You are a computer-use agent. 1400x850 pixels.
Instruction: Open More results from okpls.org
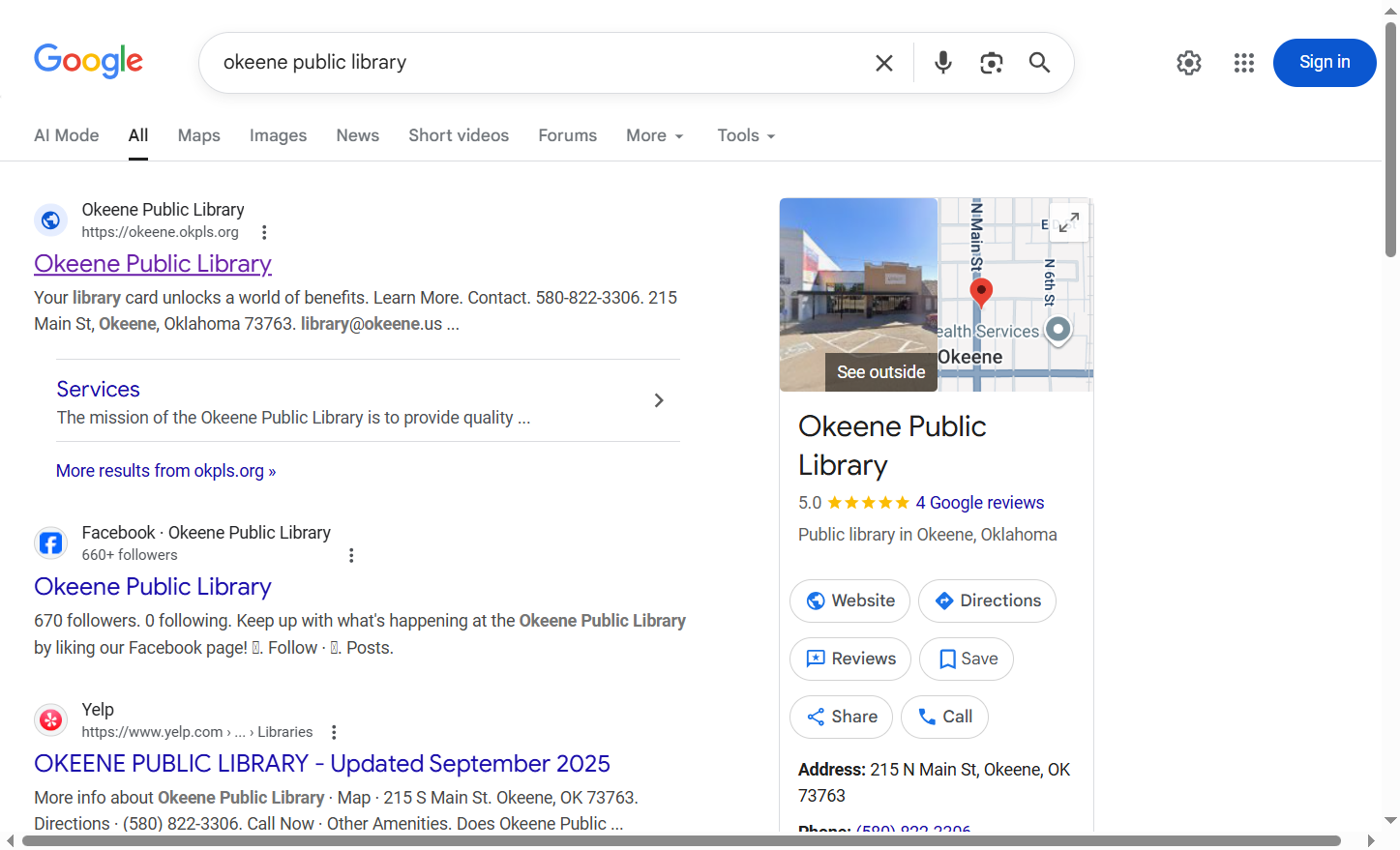click(x=166, y=471)
